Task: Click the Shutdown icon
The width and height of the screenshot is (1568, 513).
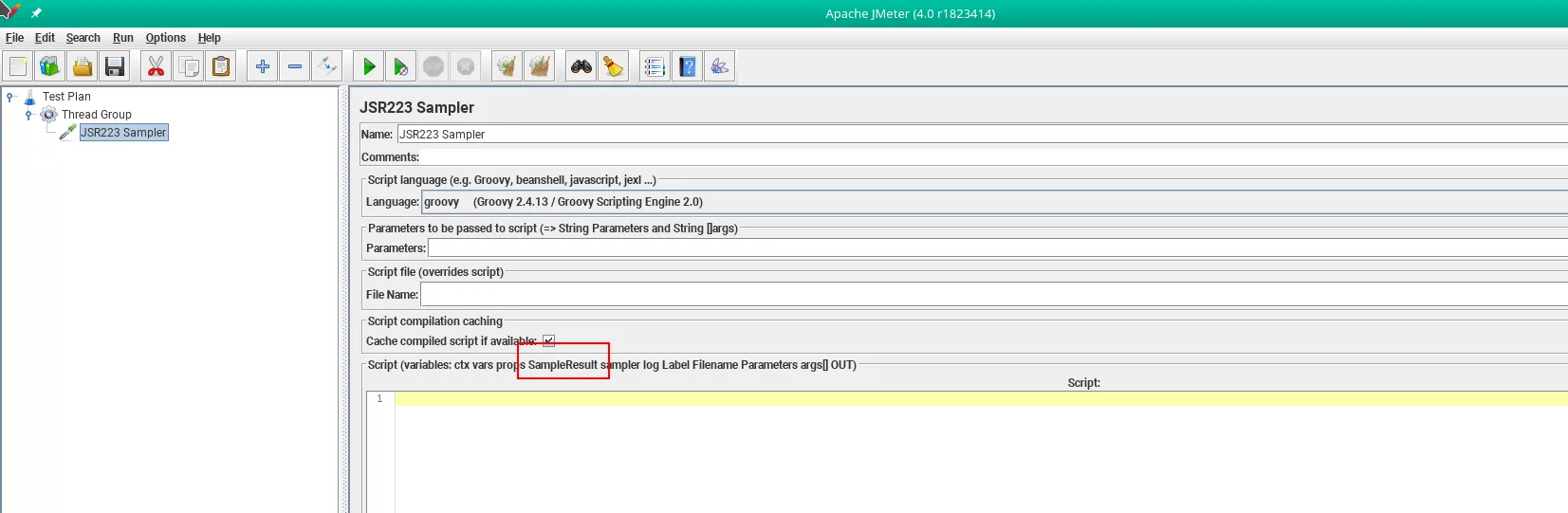Action: pyautogui.click(x=466, y=66)
